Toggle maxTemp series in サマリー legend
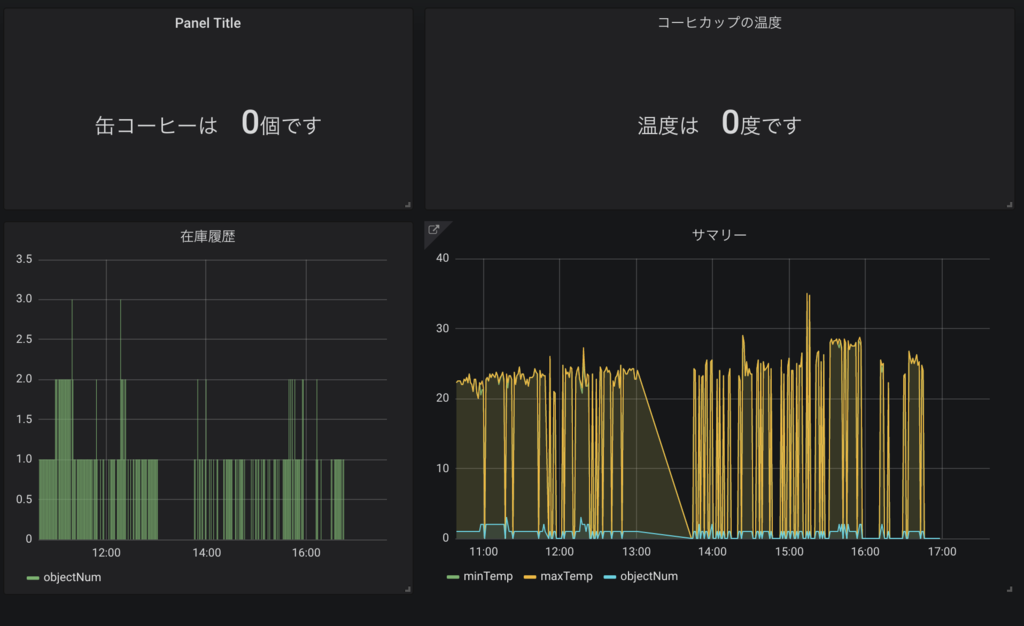The height and width of the screenshot is (626, 1024). click(x=566, y=576)
